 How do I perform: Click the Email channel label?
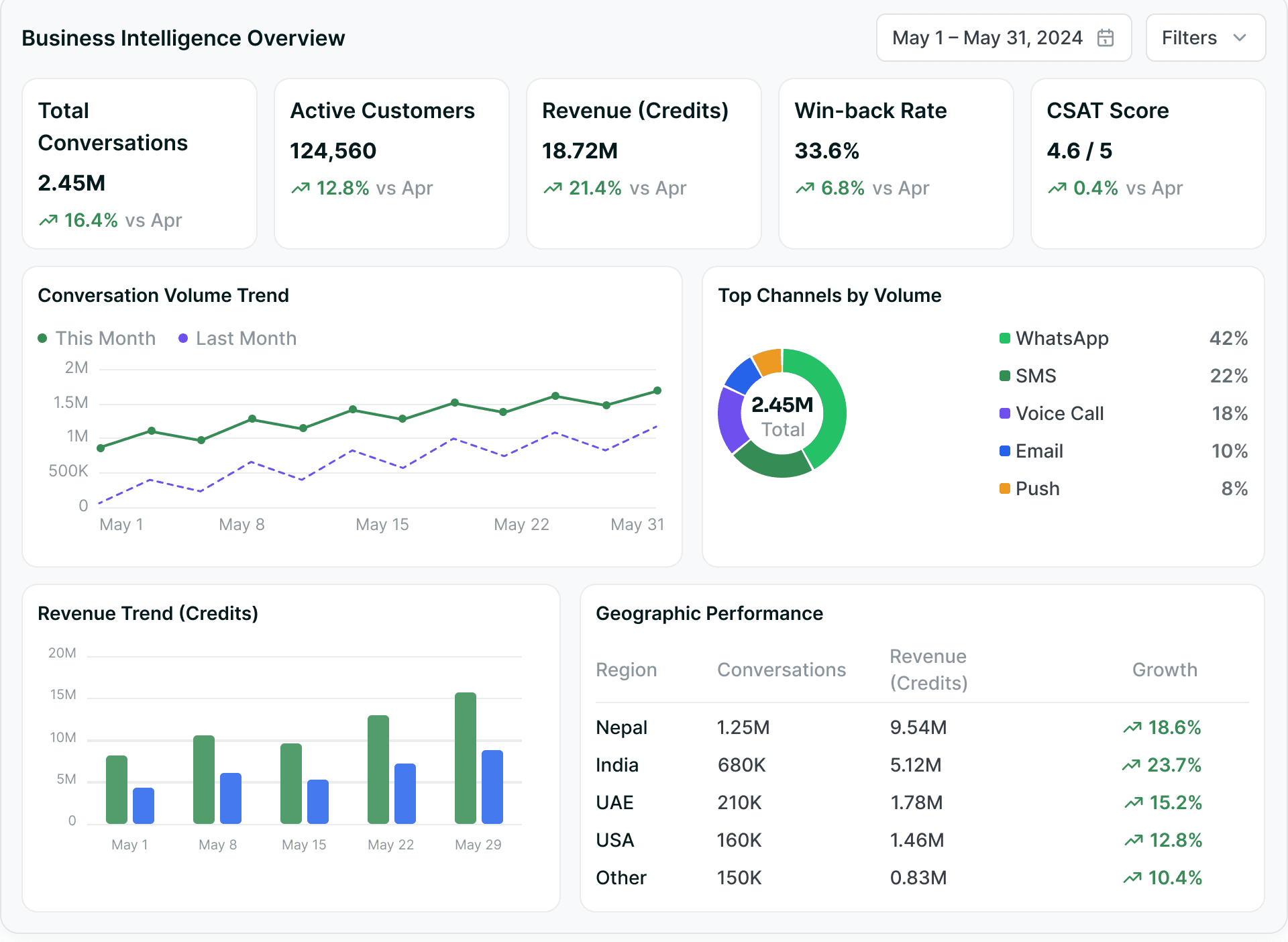(1039, 451)
